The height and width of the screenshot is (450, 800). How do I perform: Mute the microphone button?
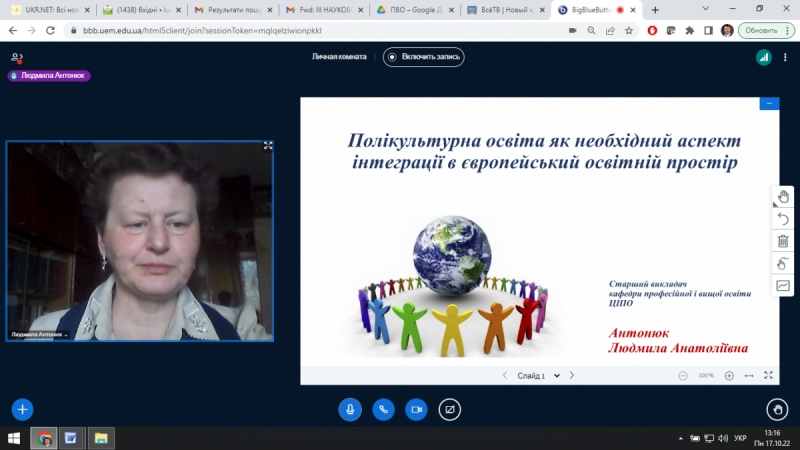tap(350, 409)
